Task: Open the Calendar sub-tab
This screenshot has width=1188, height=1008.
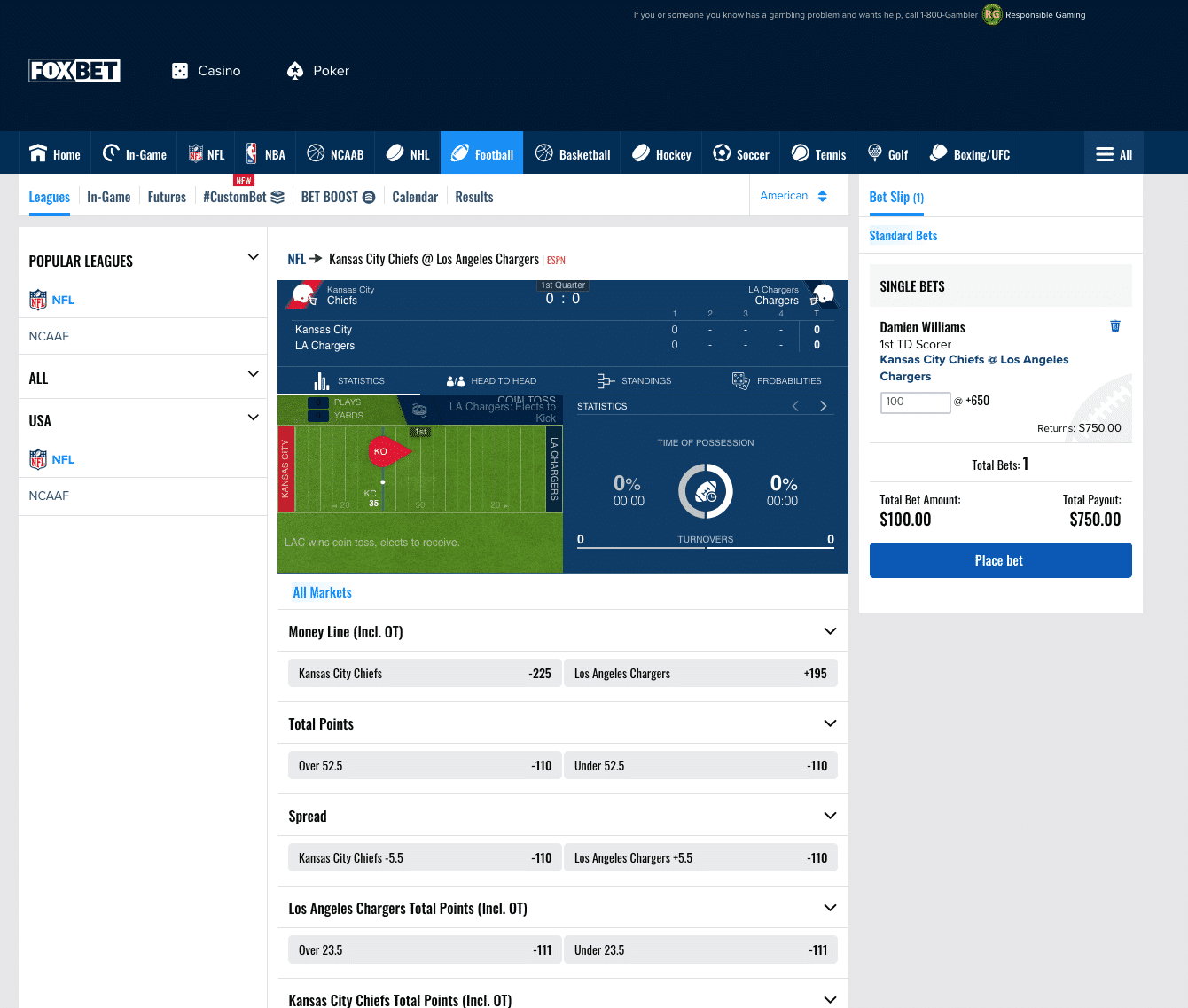Action: [415, 197]
